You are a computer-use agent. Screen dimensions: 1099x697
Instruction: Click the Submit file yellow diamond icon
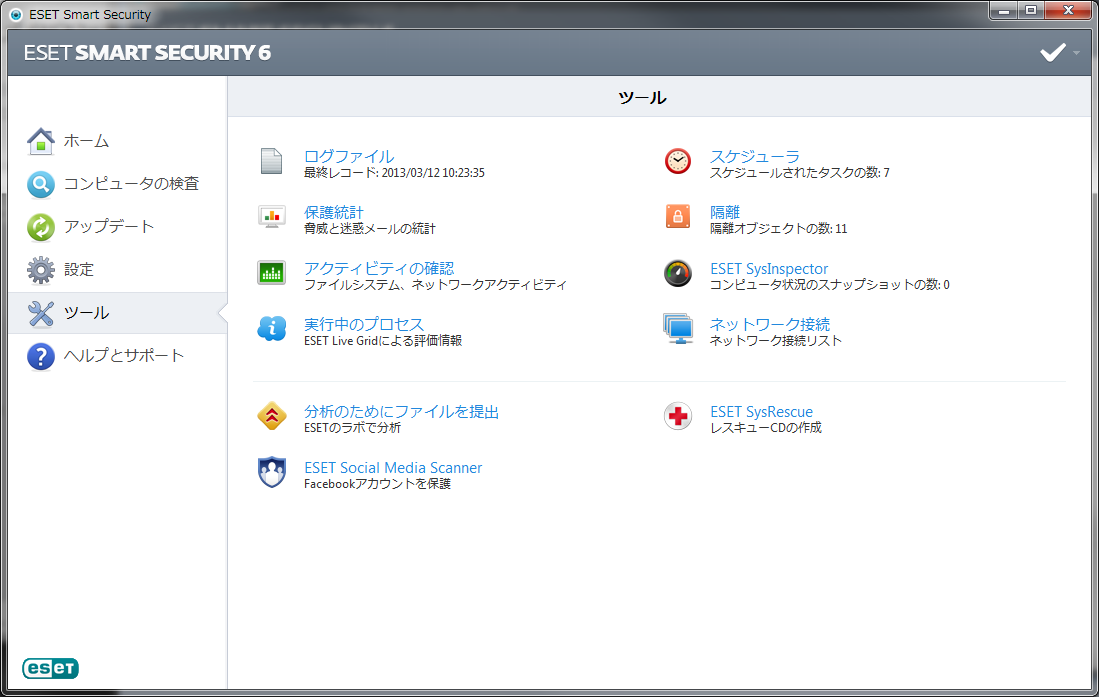tap(271, 416)
